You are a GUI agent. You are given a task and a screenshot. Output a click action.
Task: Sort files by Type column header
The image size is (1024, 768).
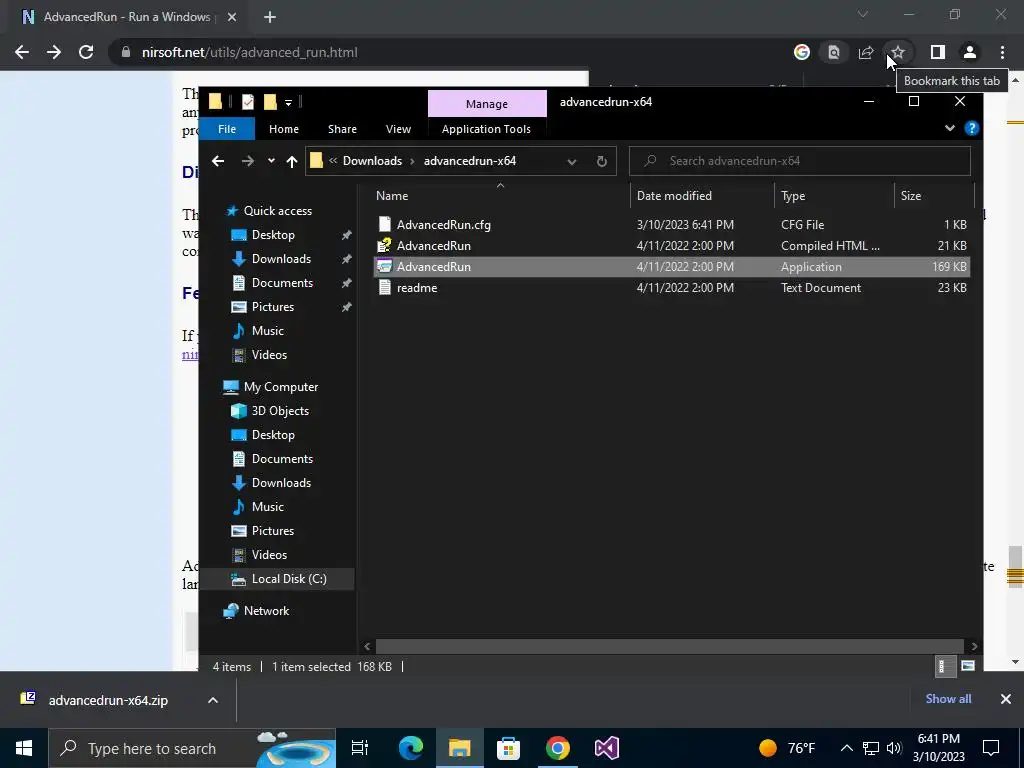click(834, 195)
